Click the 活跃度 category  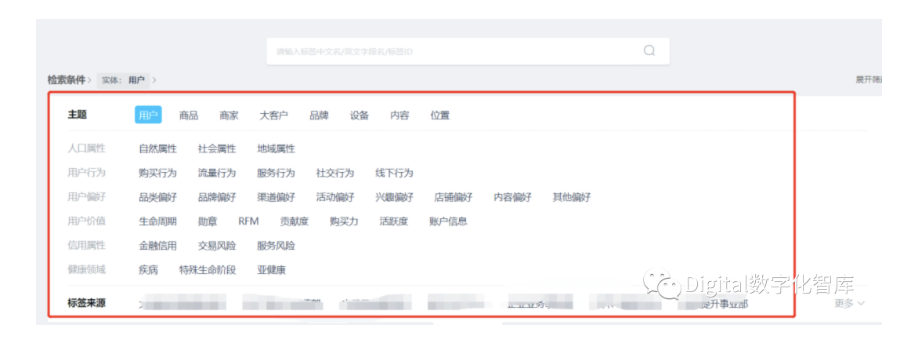click(x=394, y=221)
